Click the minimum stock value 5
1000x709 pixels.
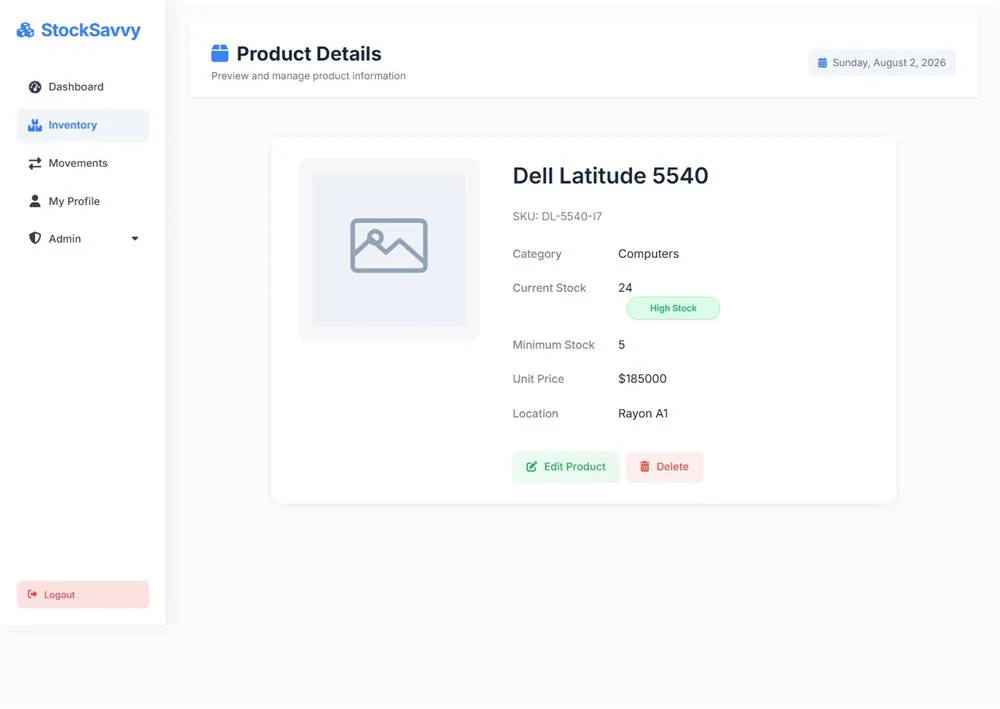click(x=622, y=345)
